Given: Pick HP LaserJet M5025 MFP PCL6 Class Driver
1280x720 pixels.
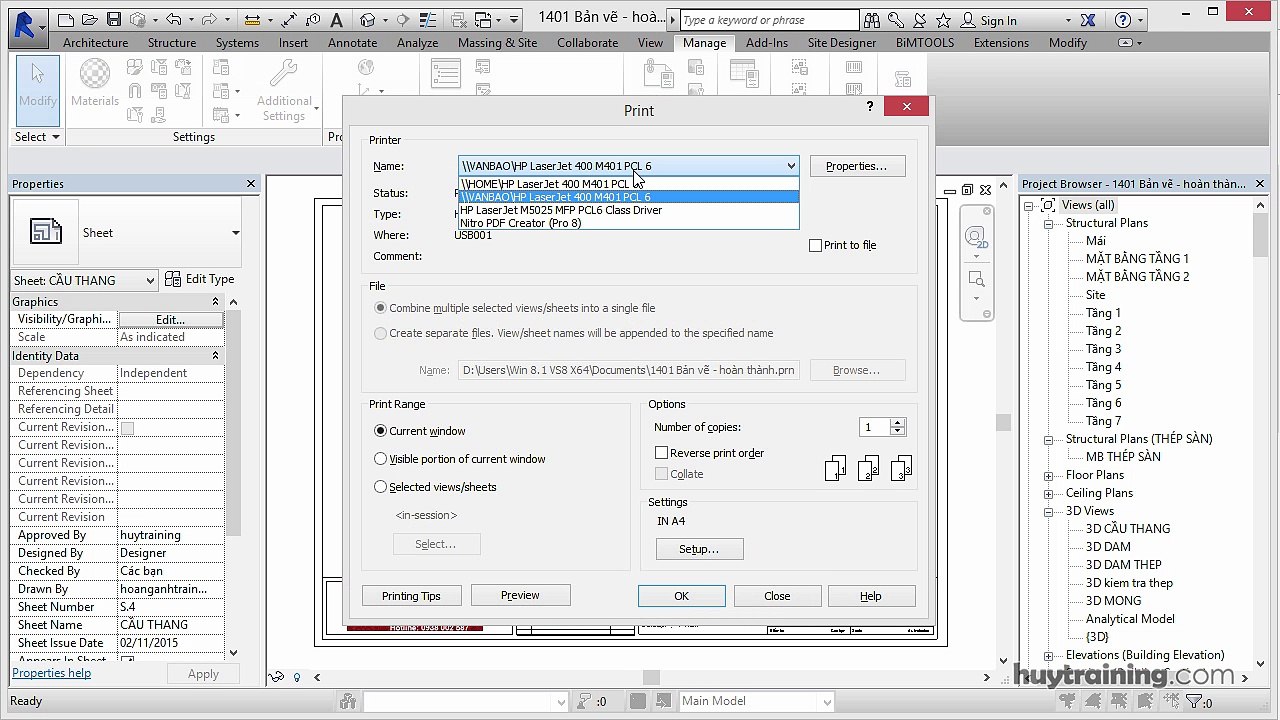Looking at the screenshot, I should pos(628,210).
